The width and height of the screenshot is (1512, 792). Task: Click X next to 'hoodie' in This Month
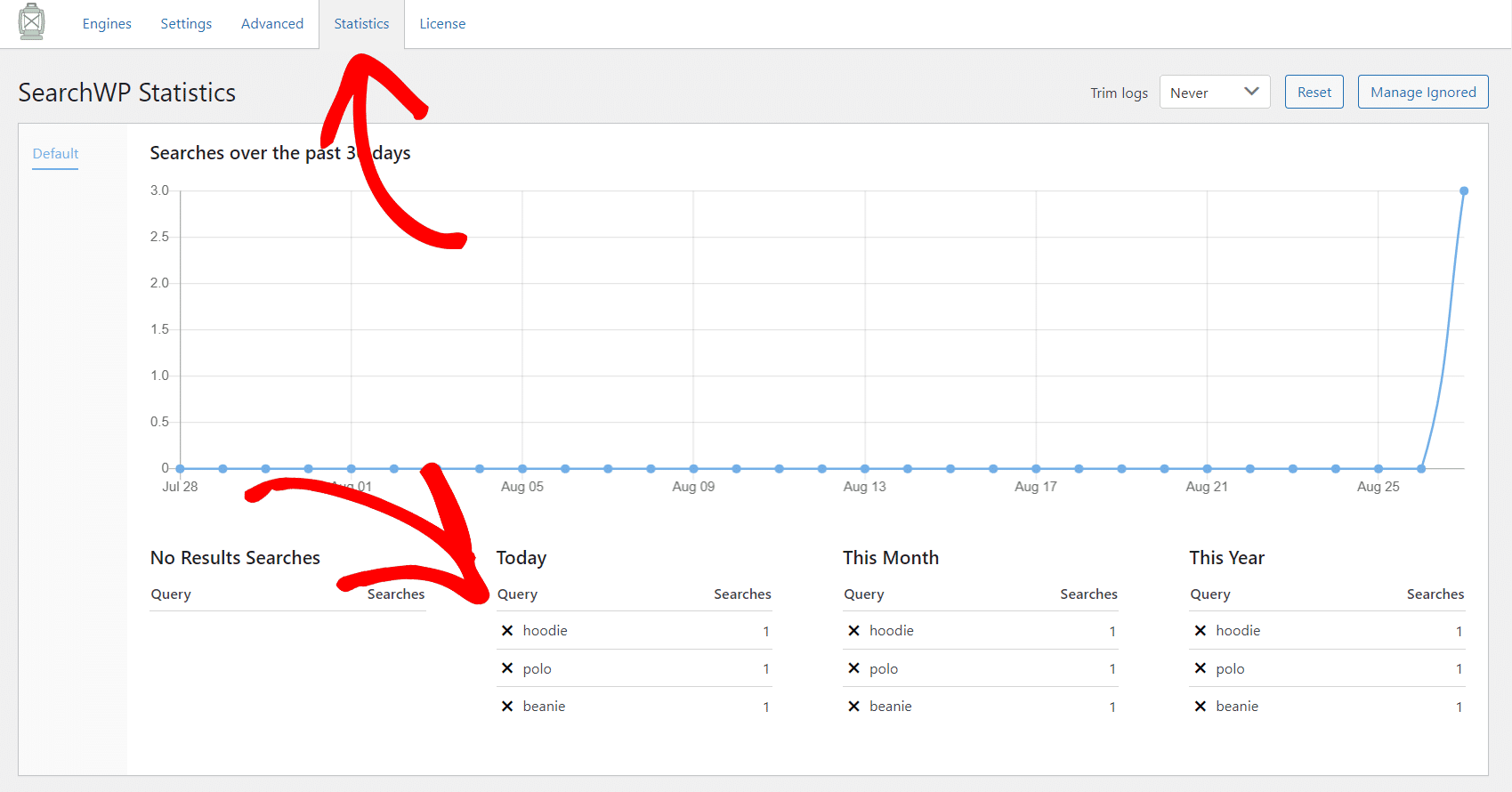tap(853, 631)
